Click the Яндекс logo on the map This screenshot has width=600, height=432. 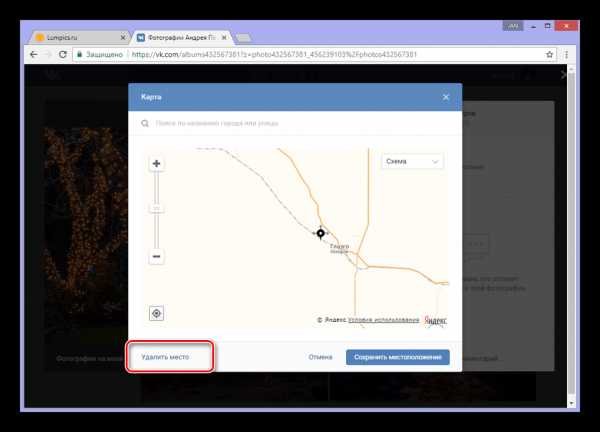tap(435, 321)
